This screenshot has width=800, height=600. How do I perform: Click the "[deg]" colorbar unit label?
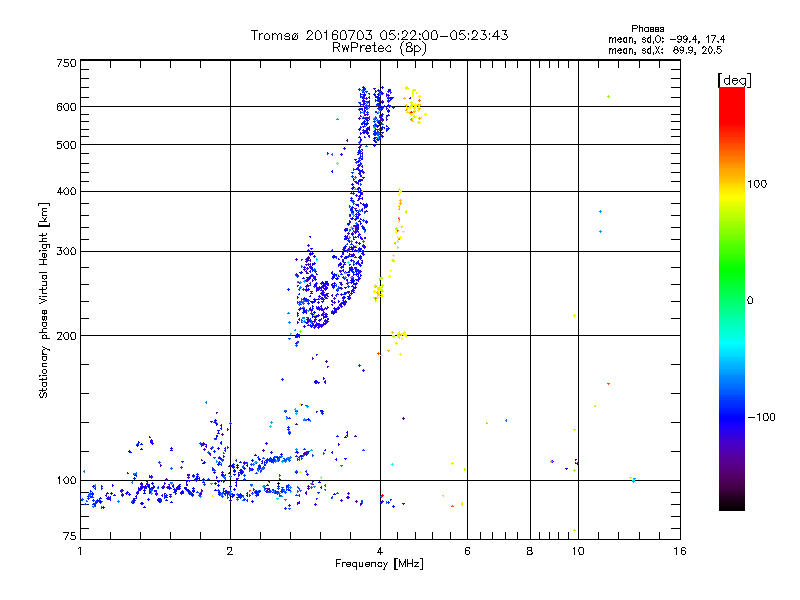click(734, 80)
